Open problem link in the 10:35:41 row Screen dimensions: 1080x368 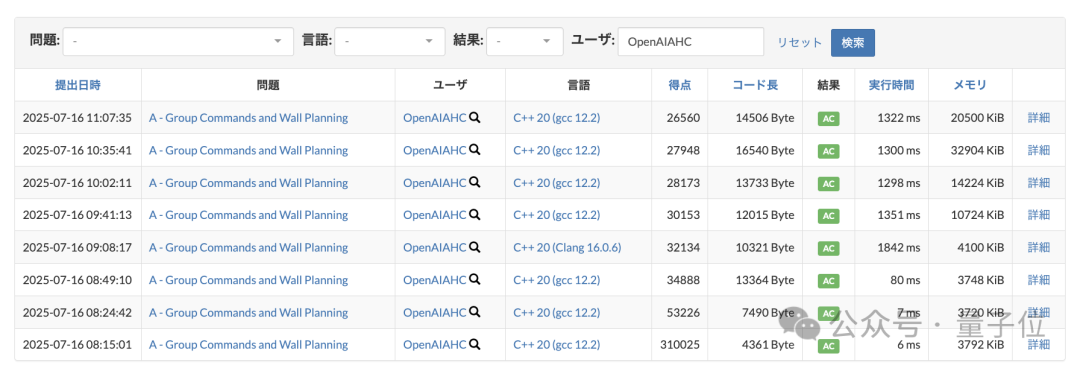(249, 150)
